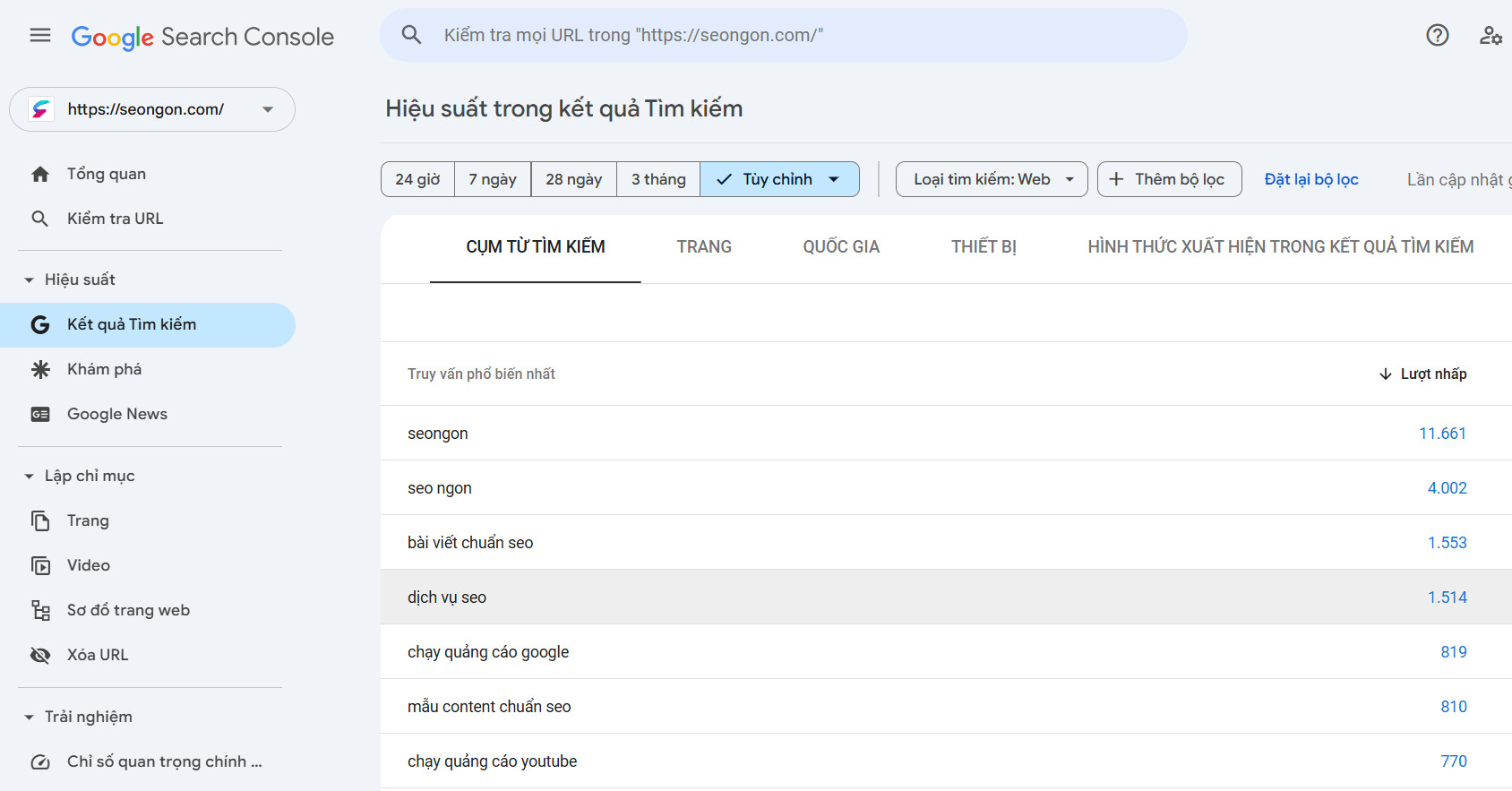Viewport: 1512px width, 791px height.
Task: Select the chạy quảng cáo google query
Action: 946,651
